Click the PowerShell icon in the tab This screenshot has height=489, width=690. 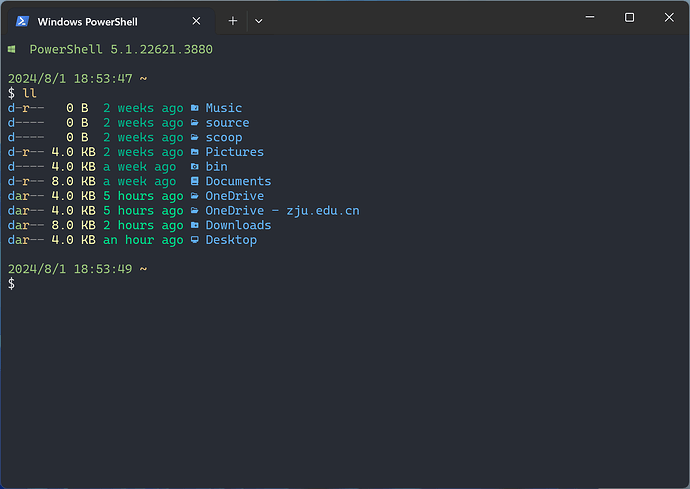(x=22, y=21)
